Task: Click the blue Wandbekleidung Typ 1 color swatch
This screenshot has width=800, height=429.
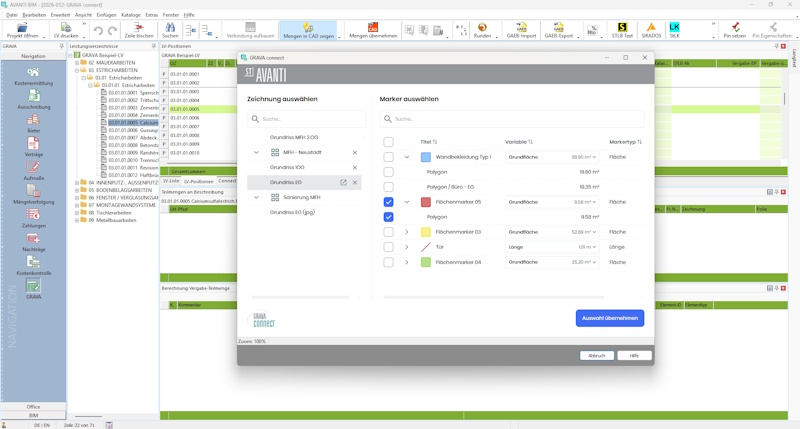Action: (426, 157)
